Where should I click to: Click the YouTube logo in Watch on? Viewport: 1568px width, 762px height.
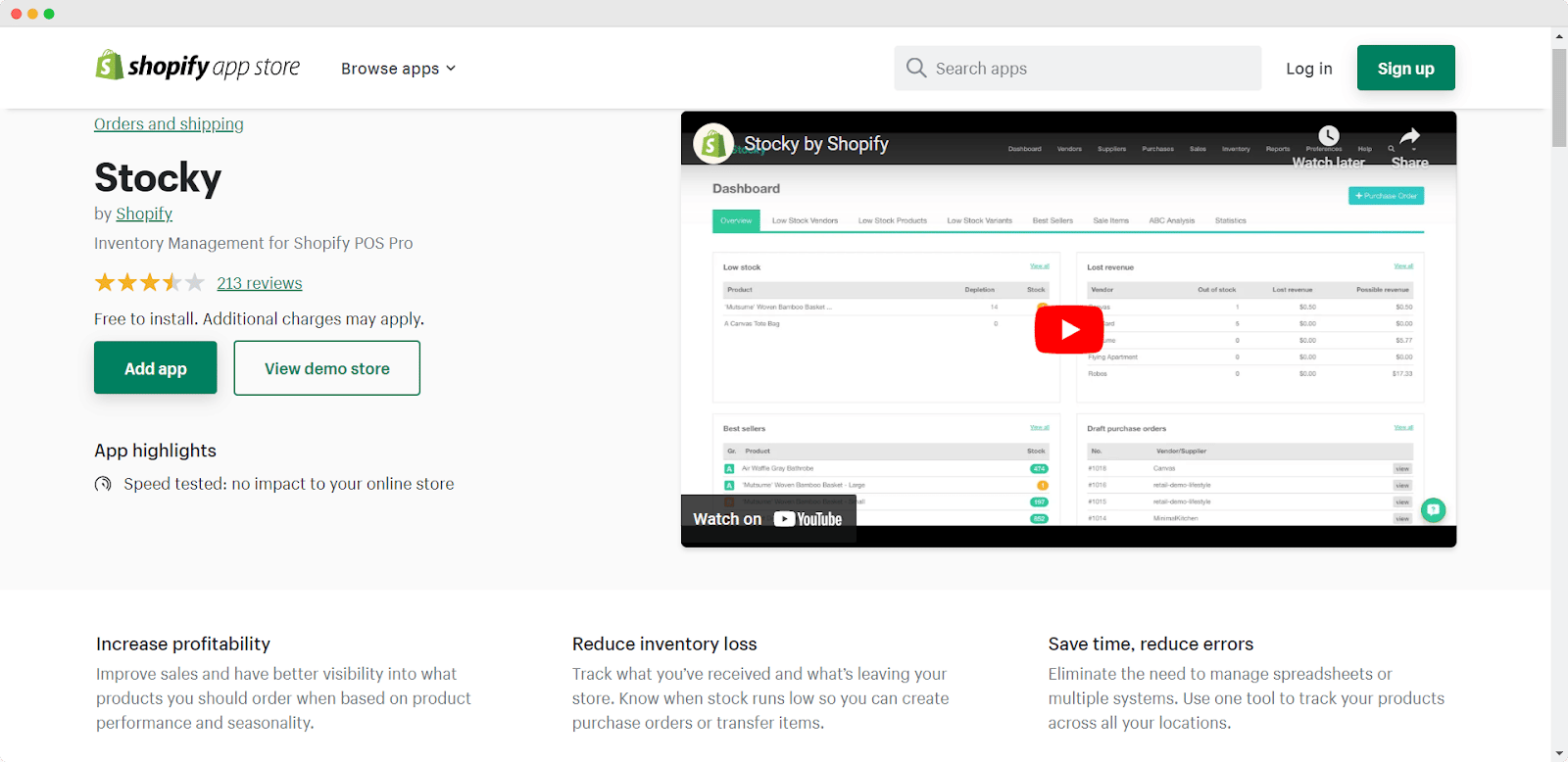[808, 519]
